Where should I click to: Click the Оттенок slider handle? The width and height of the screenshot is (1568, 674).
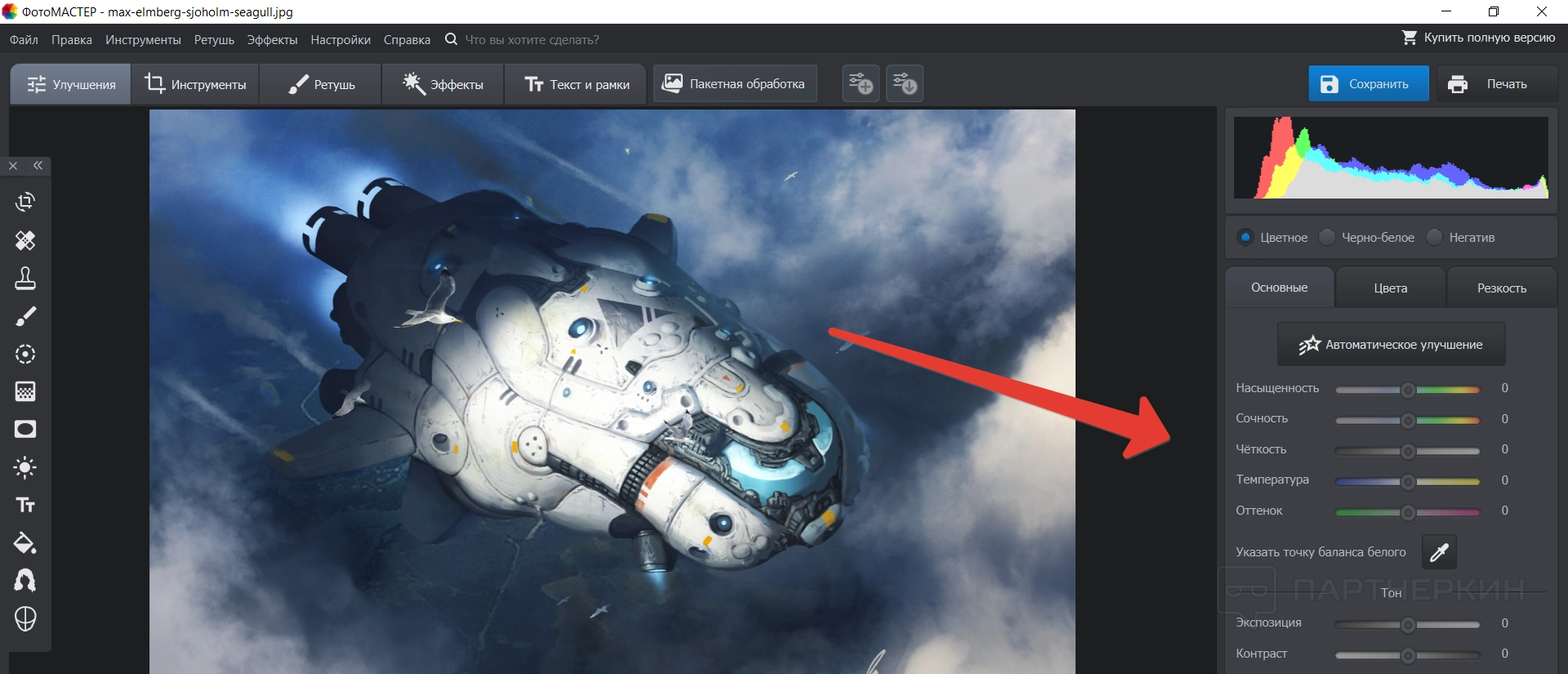click(x=1408, y=512)
